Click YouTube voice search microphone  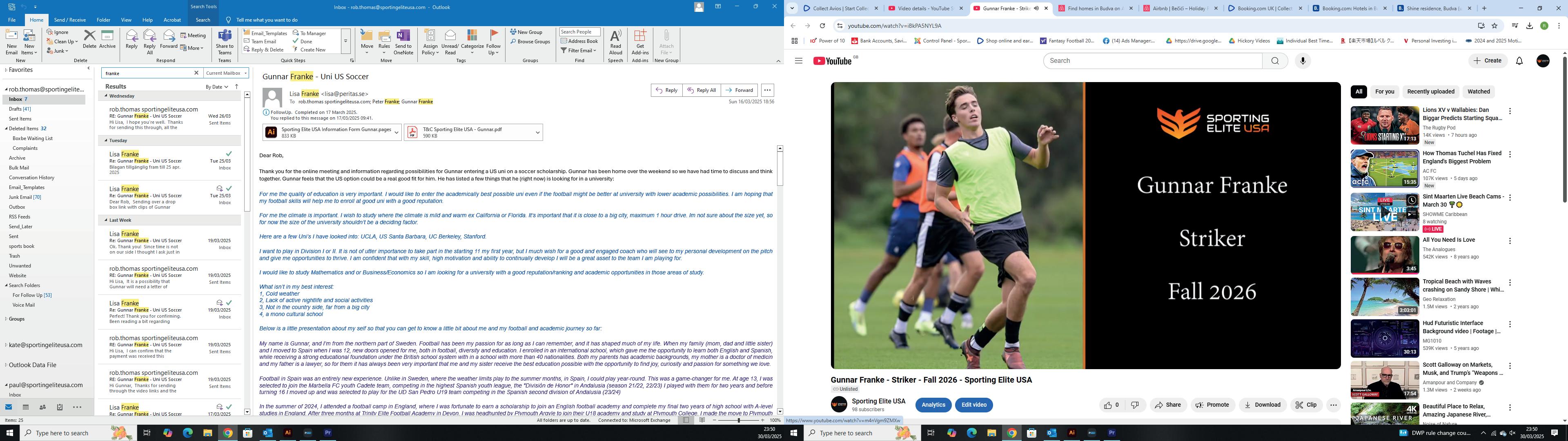[1302, 61]
